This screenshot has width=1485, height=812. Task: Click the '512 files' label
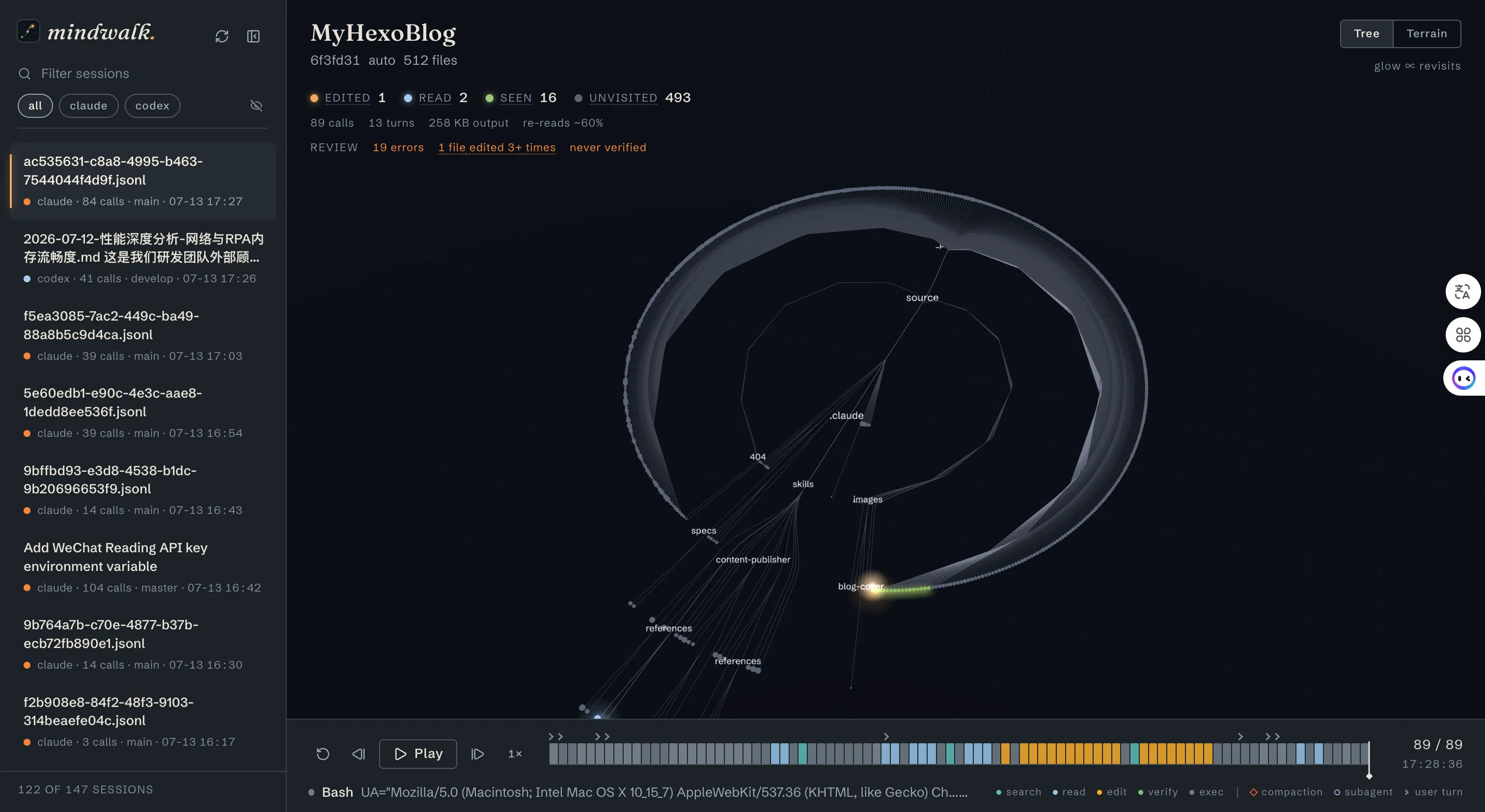[430, 60]
